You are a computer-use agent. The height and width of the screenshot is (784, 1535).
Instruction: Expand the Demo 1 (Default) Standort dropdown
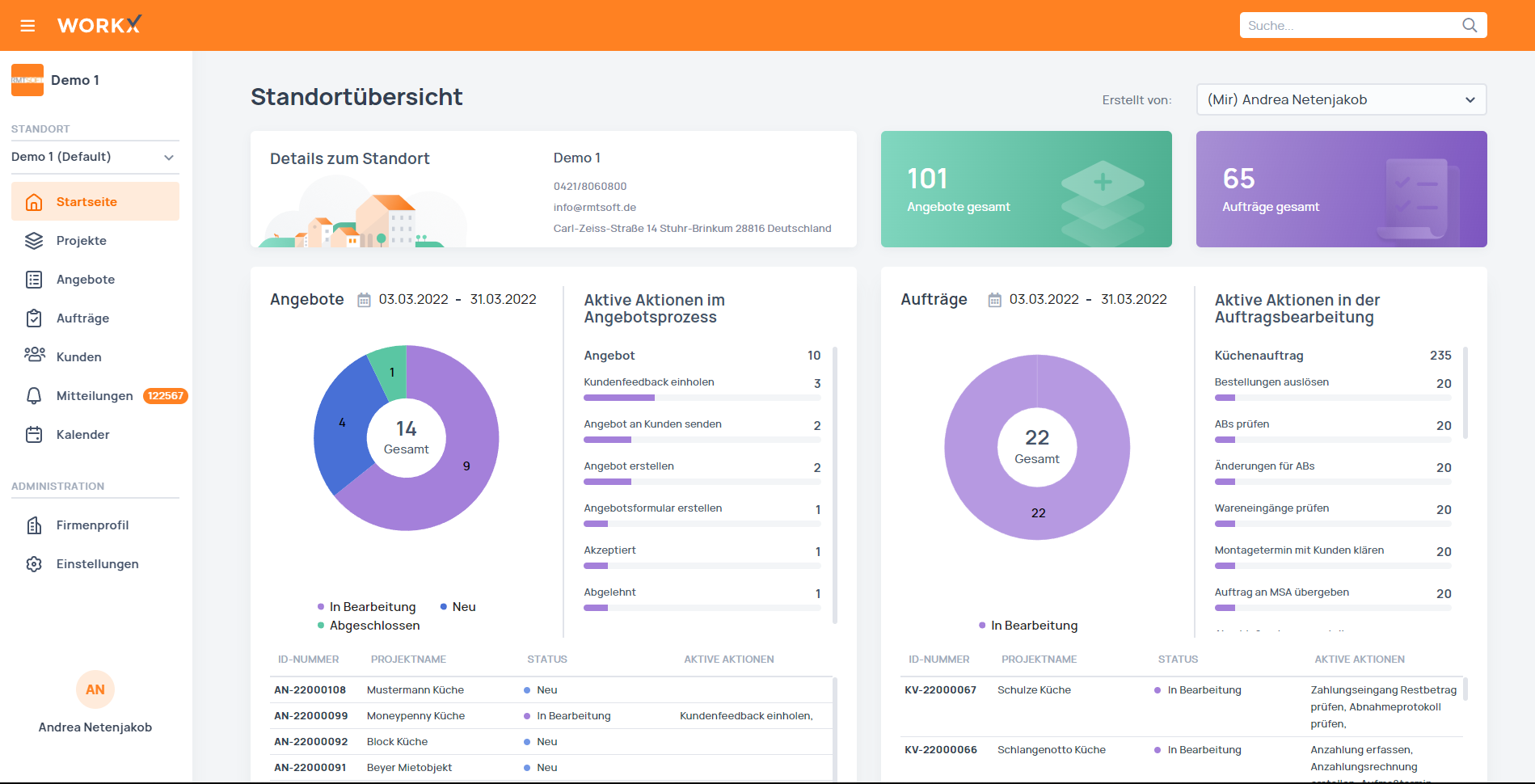[x=95, y=157]
